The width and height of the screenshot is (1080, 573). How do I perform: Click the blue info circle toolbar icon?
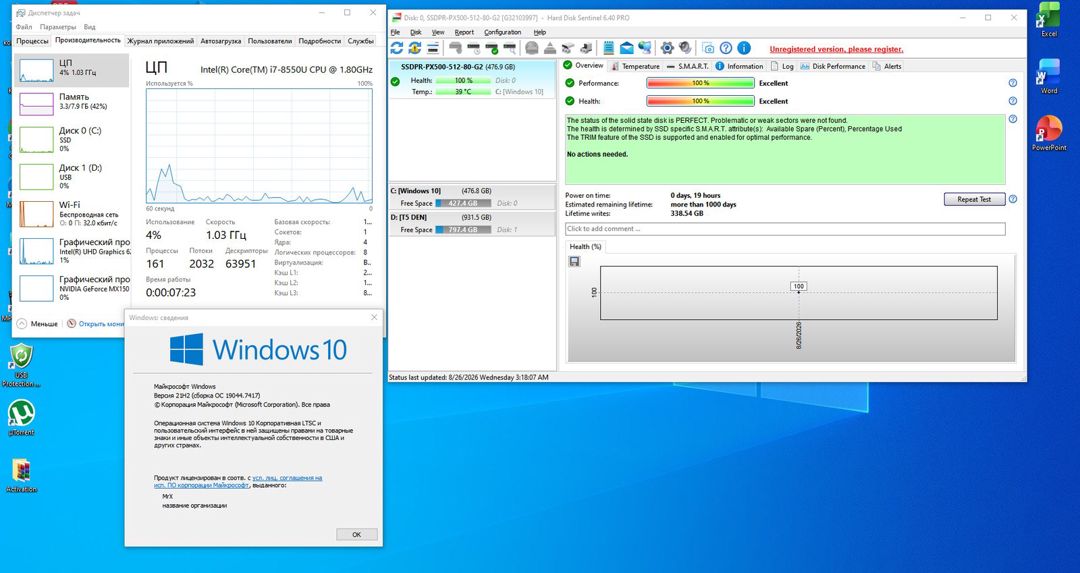pyautogui.click(x=744, y=48)
